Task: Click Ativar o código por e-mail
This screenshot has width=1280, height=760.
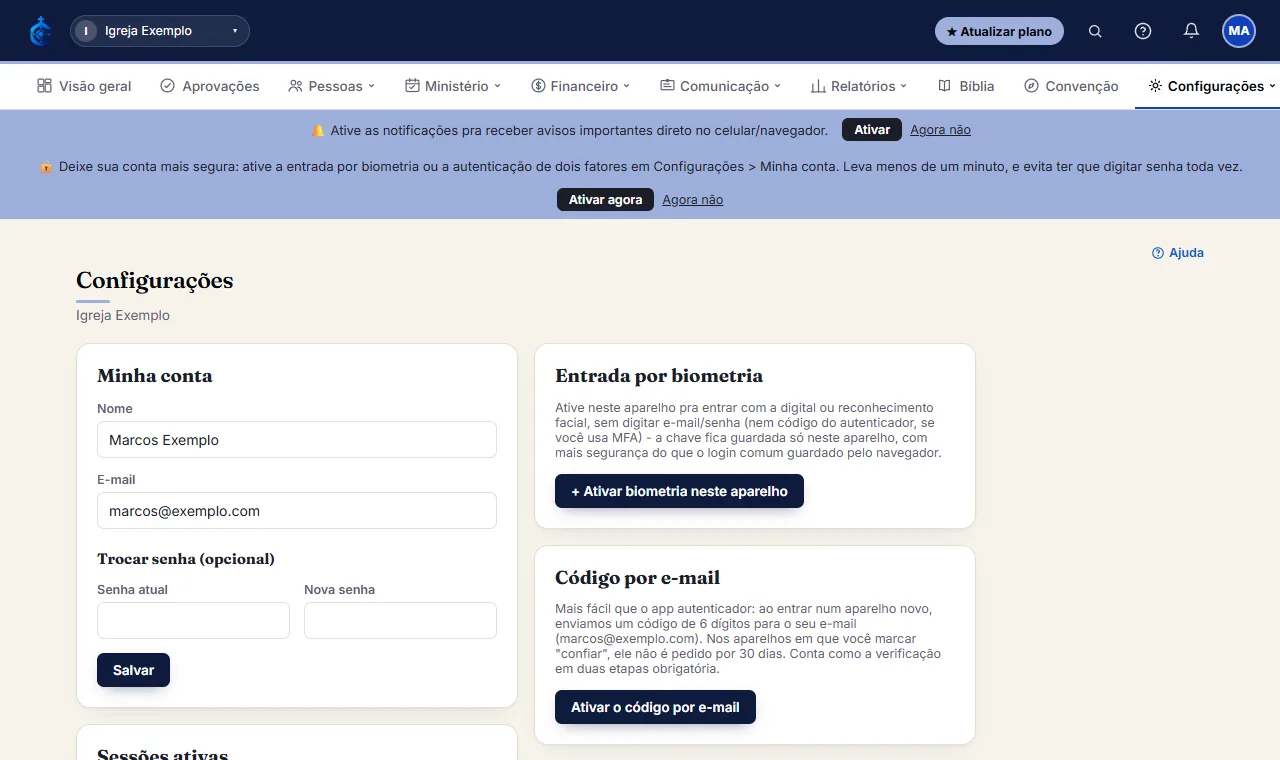Action: coord(655,707)
